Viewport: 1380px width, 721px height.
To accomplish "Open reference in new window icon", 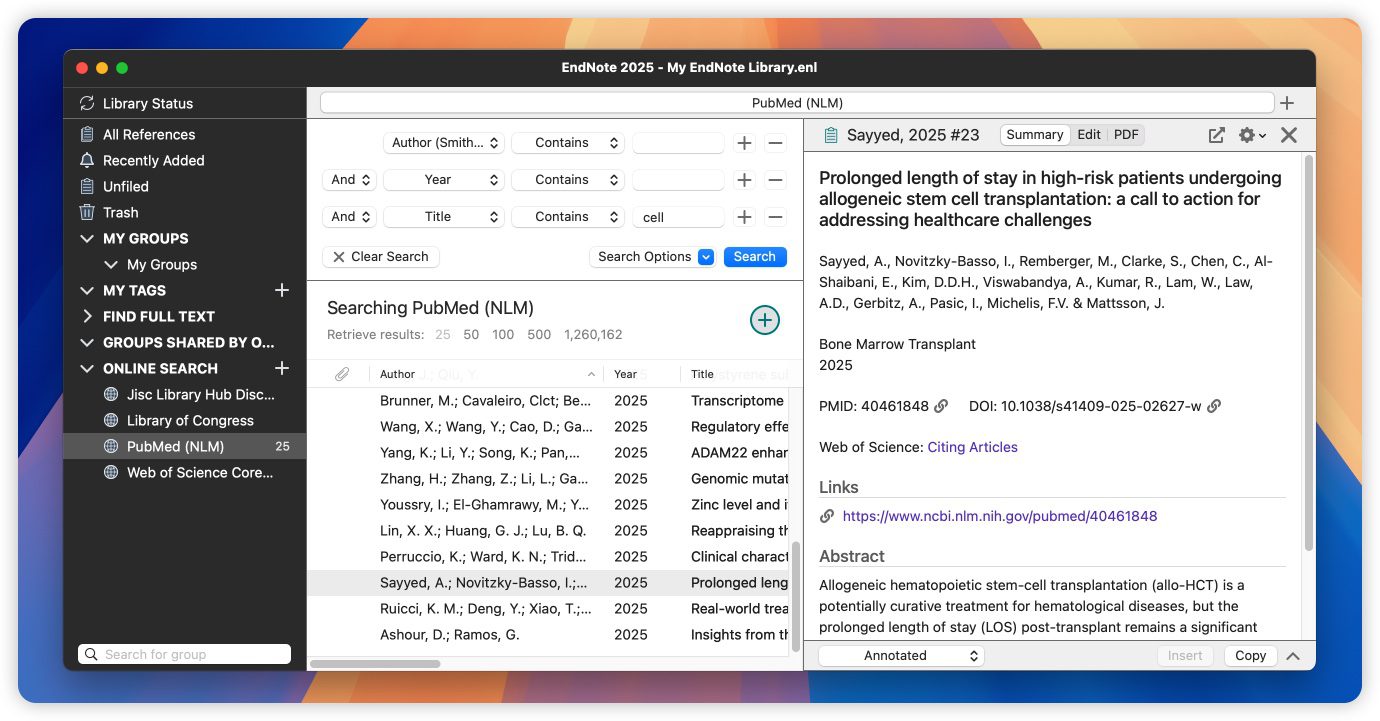I will 1216,135.
